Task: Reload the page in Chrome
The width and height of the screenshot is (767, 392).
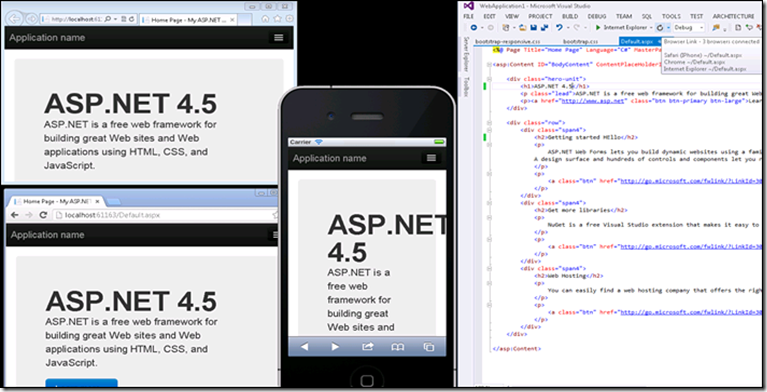Action: 43,215
